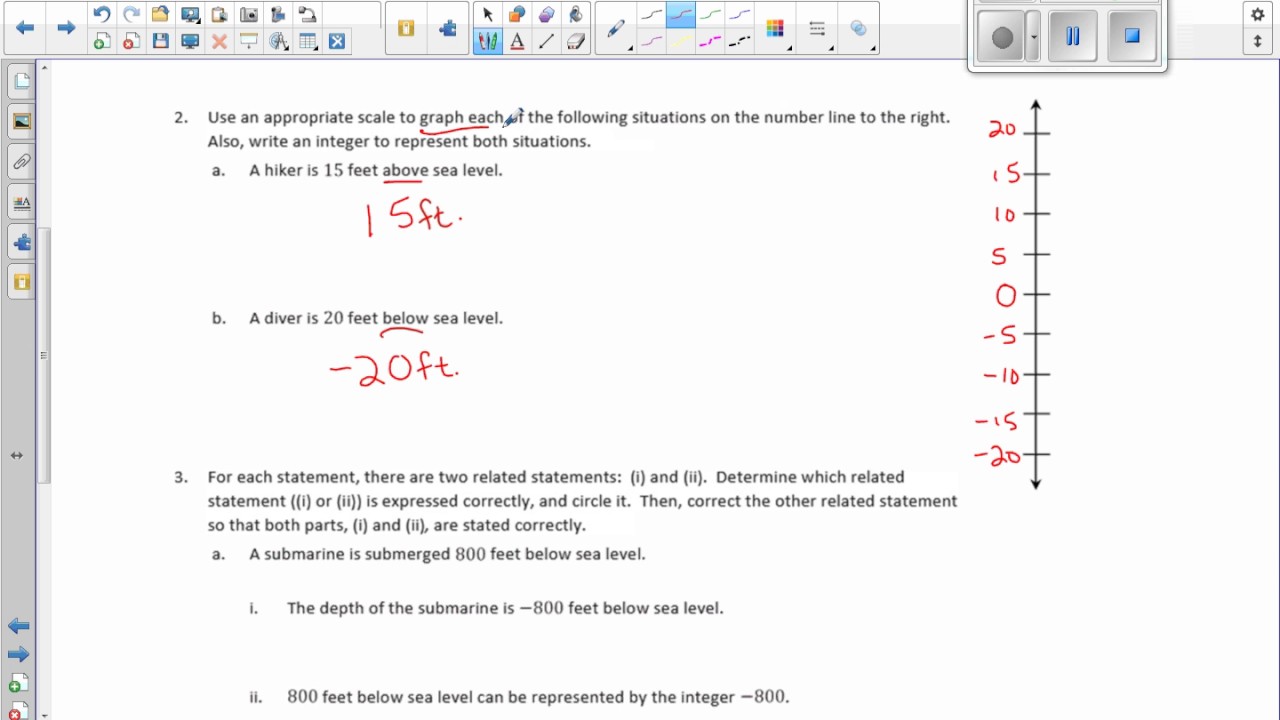Choose the Shapes tool
Viewport: 1280px width, 720px height.
[x=517, y=14]
